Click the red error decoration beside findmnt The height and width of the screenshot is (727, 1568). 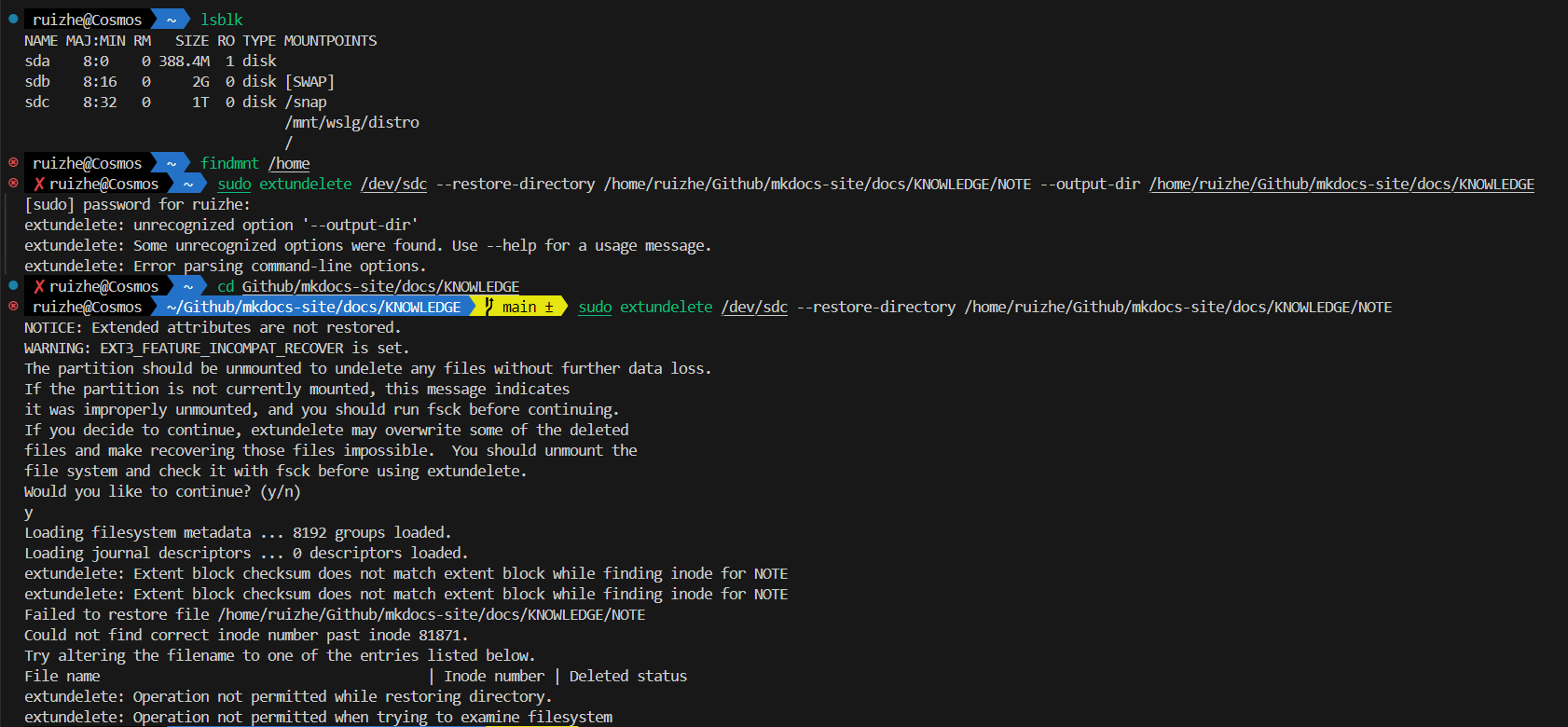pos(13,162)
